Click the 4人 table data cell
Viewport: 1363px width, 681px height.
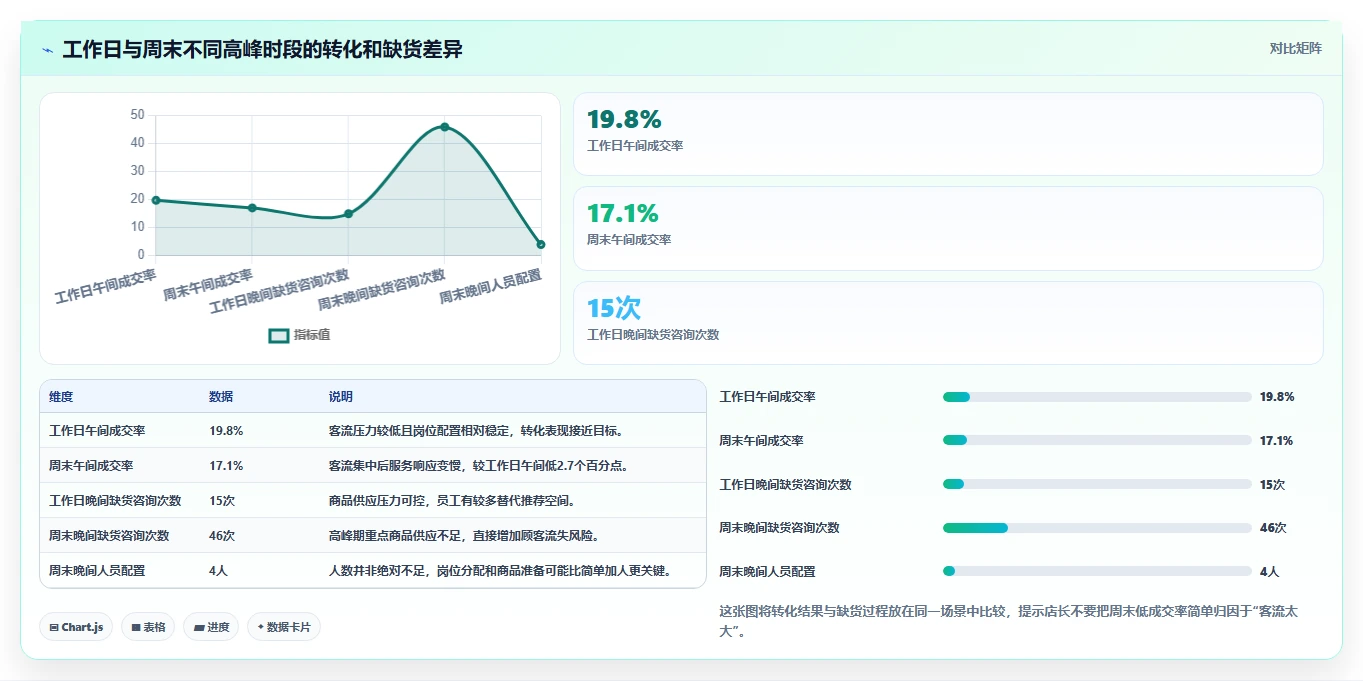point(219,571)
